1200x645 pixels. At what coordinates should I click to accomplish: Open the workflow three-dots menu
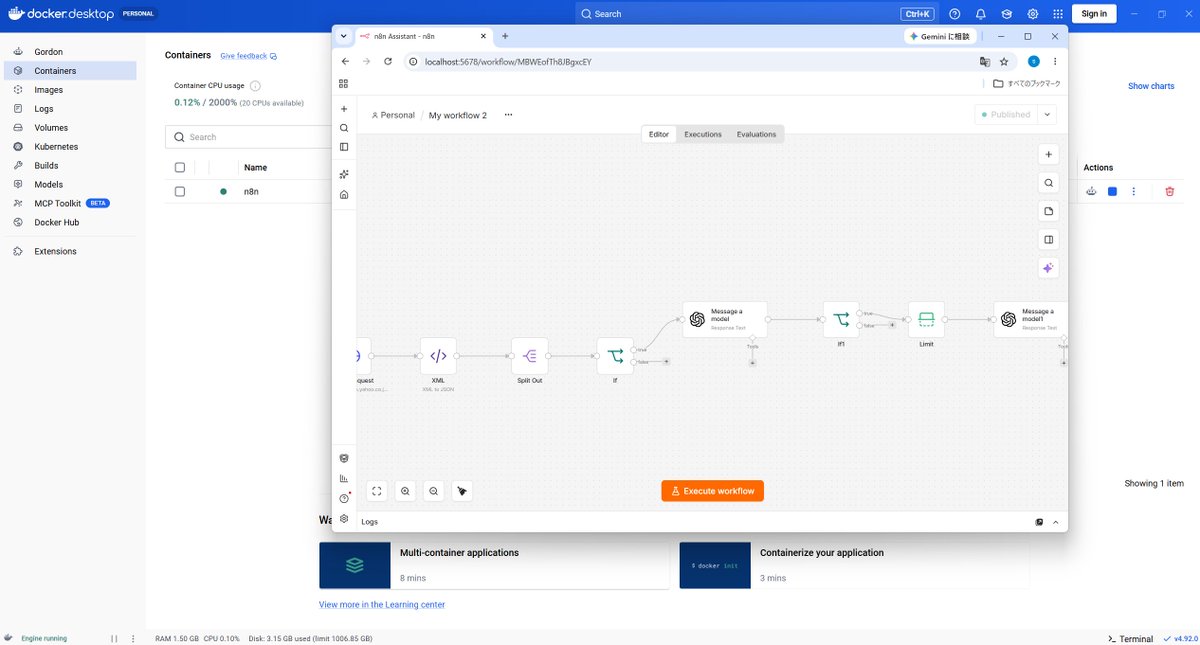(508, 115)
